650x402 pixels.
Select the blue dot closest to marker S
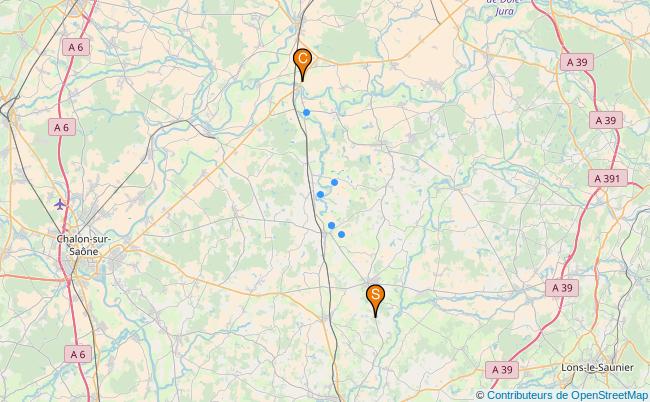coord(342,234)
